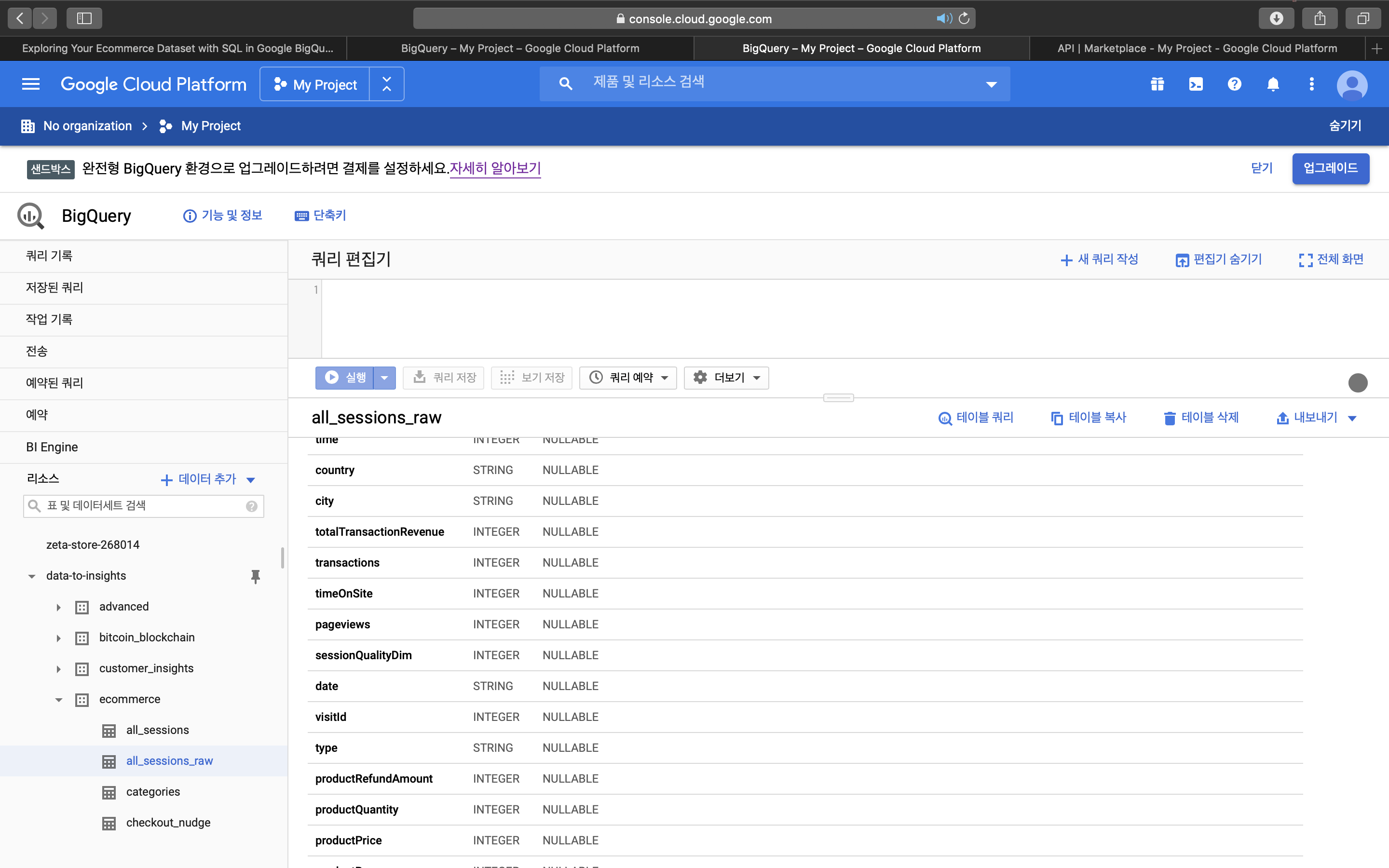Expand the search bar dropdown arrow
Screen dimensions: 1389x868
tap(991, 84)
